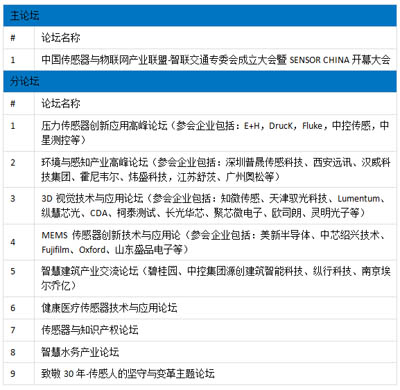Select the 环境与感知产业高峰论坛 row
The height and width of the screenshot is (390, 400).
(x=200, y=169)
